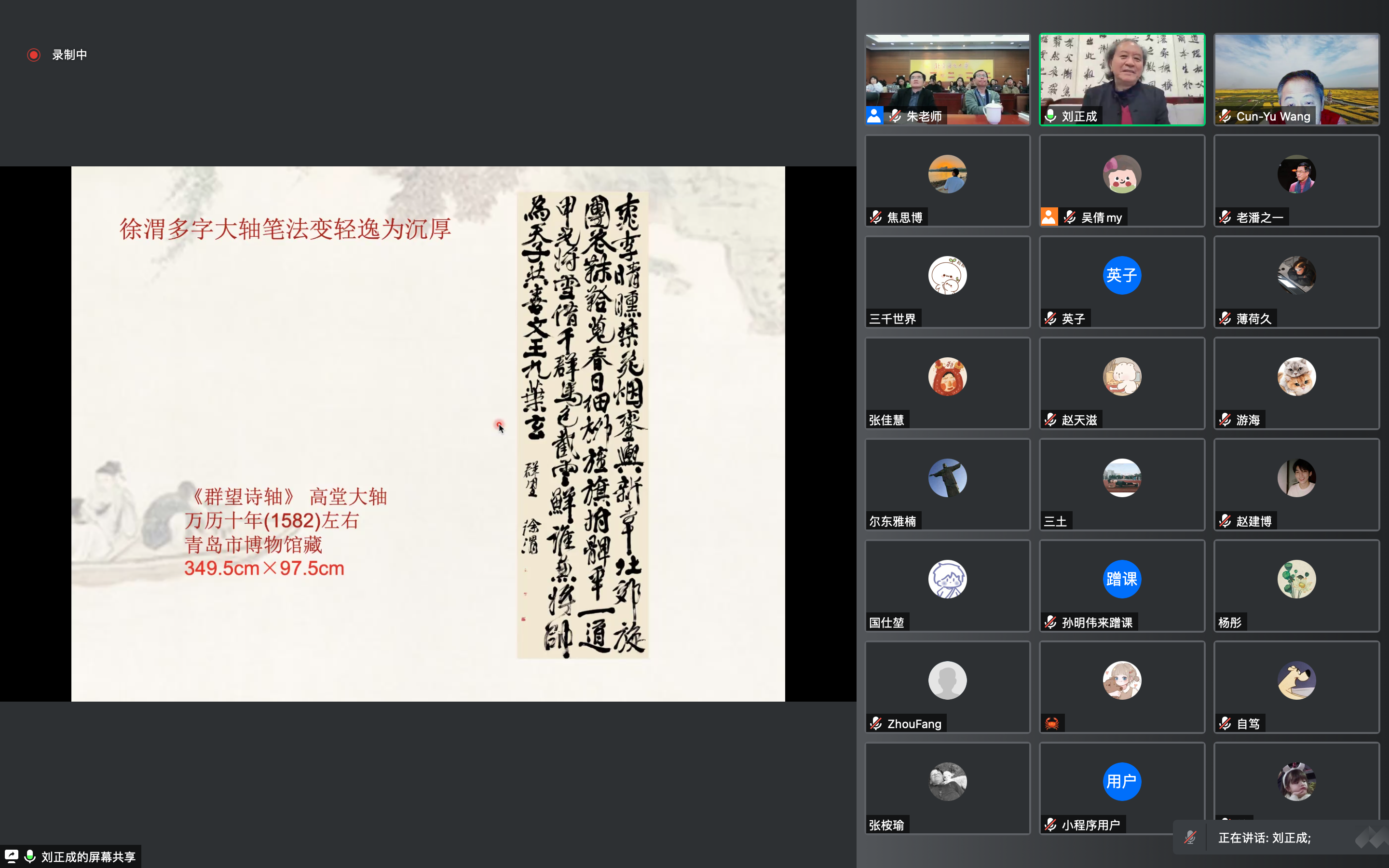Click the 刘正成的屏幕共享 label

pyautogui.click(x=88, y=856)
